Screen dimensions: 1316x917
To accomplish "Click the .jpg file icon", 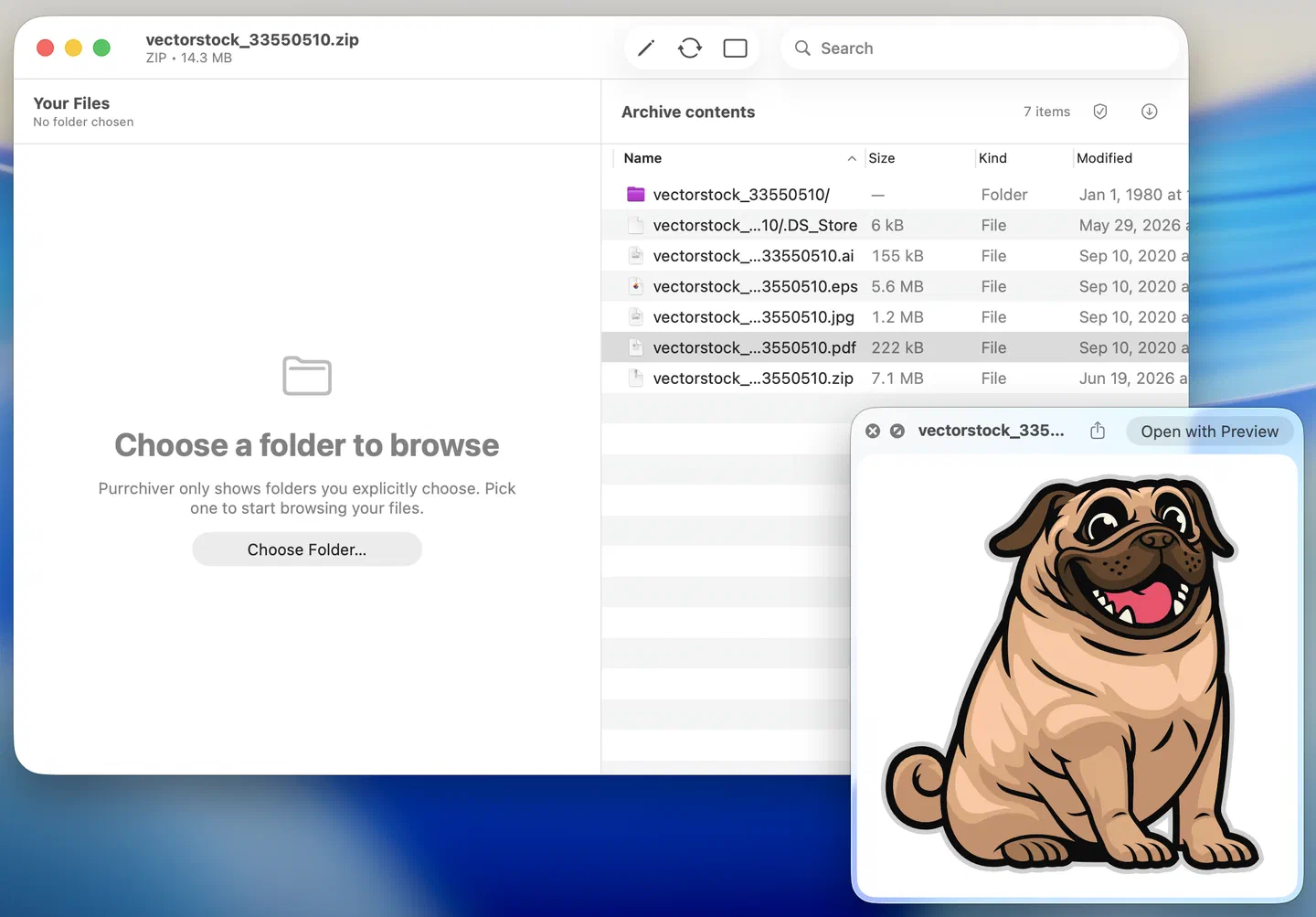I will (x=636, y=317).
